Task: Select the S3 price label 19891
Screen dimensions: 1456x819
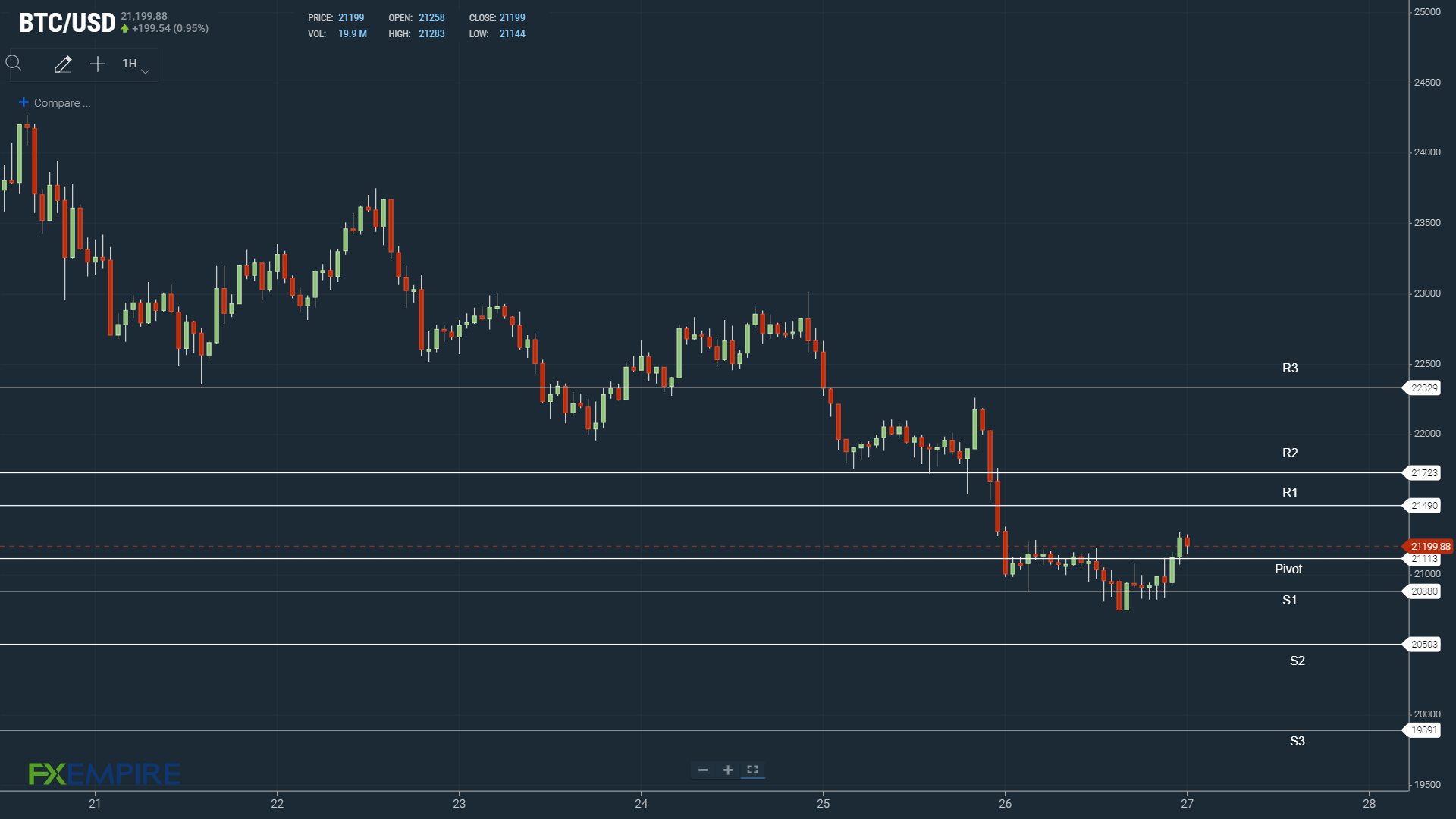Action: tap(1423, 730)
